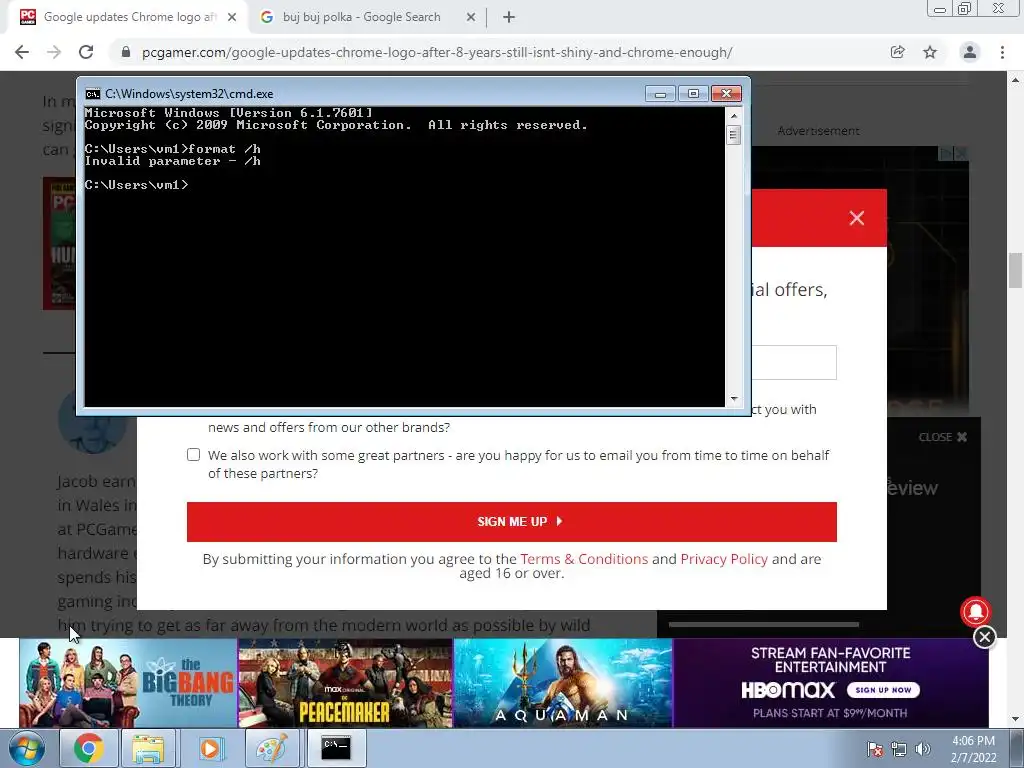Click the Big Bang Theory ad image

[x=129, y=683]
